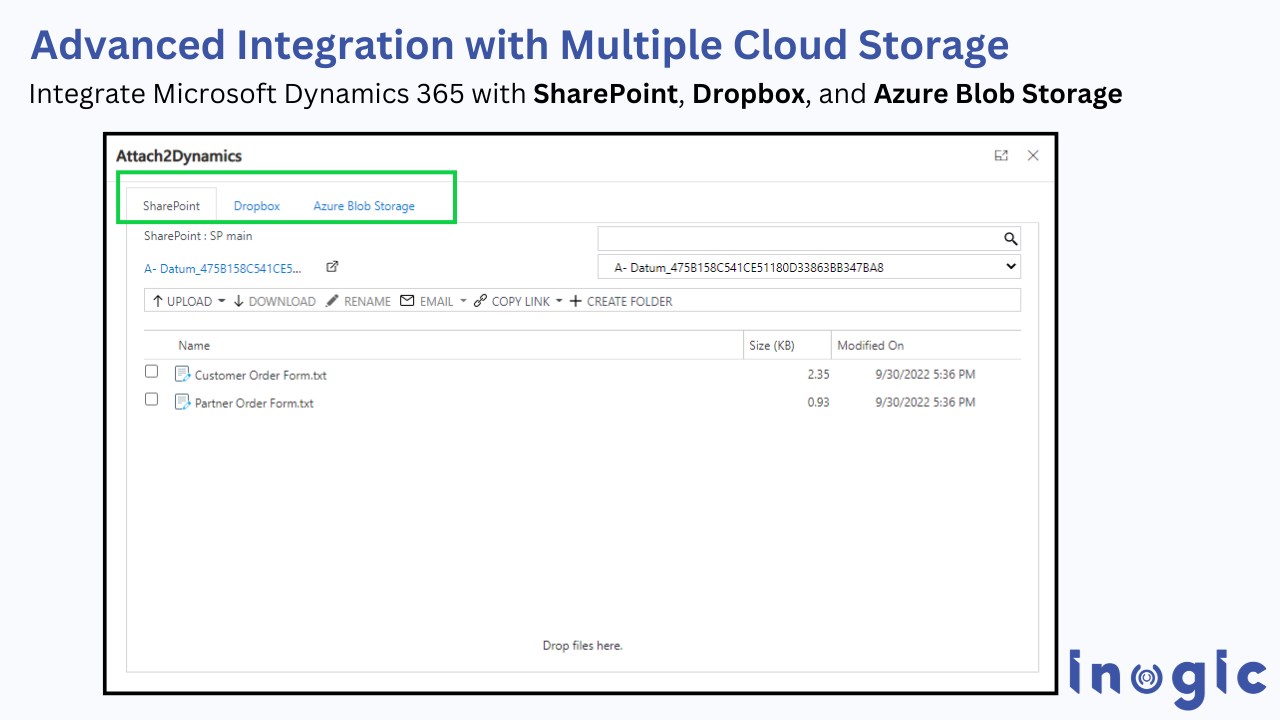Select the Azure Blob Storage tab

click(364, 206)
